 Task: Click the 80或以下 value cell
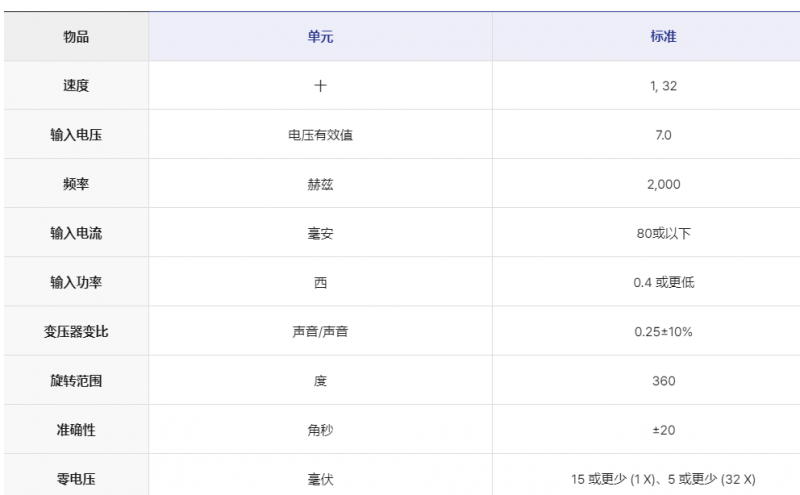click(663, 233)
